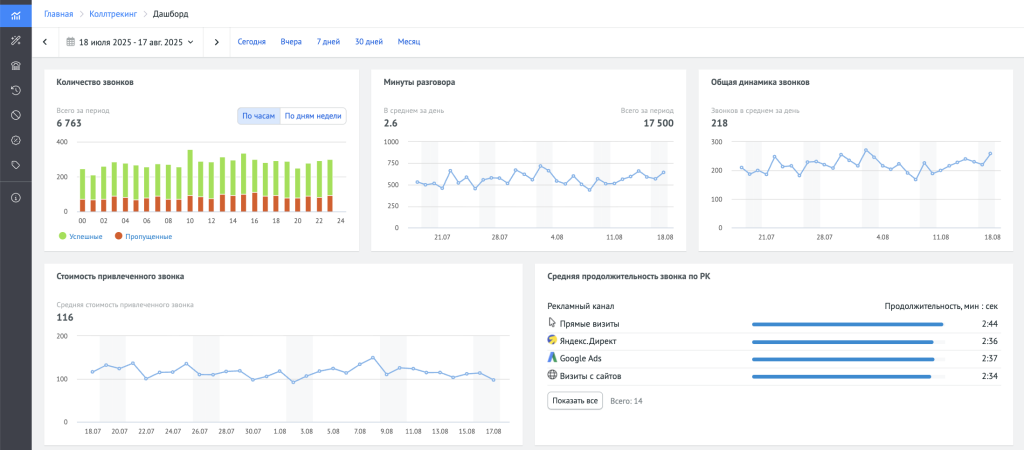
Task: Open the history clock sidebar icon
Action: (15, 90)
